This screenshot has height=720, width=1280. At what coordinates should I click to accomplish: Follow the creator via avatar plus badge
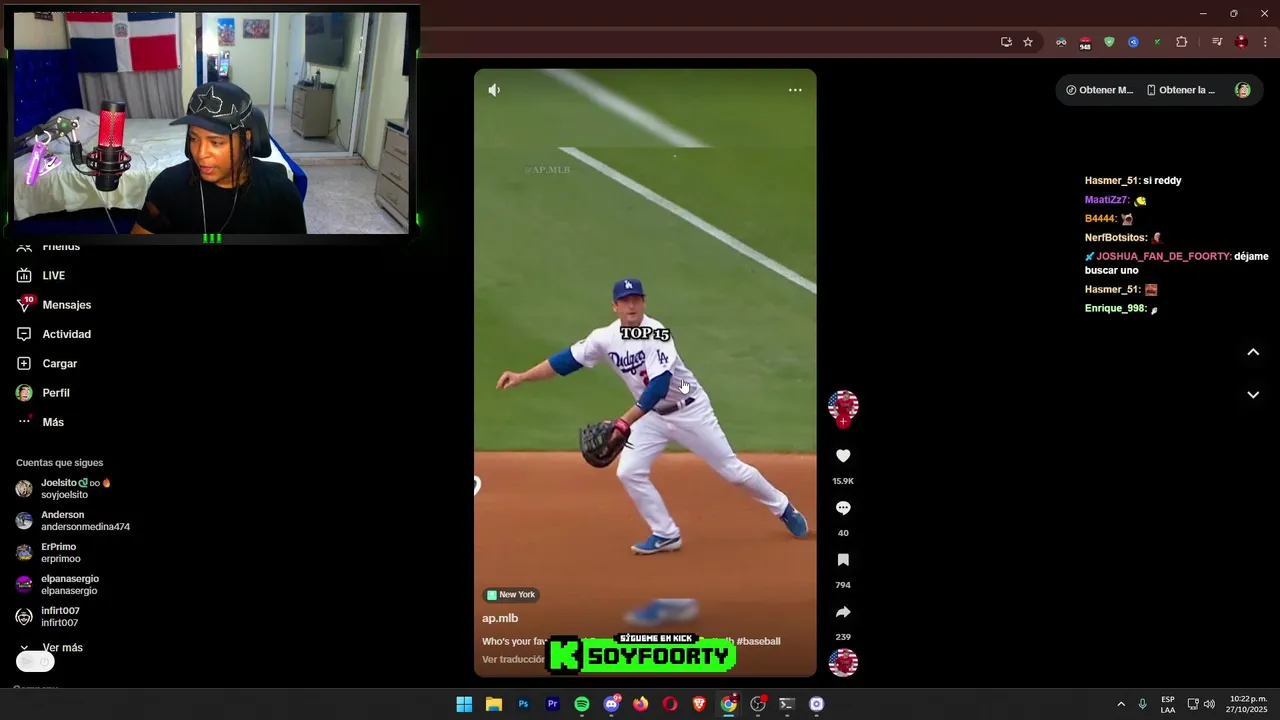click(x=843, y=422)
